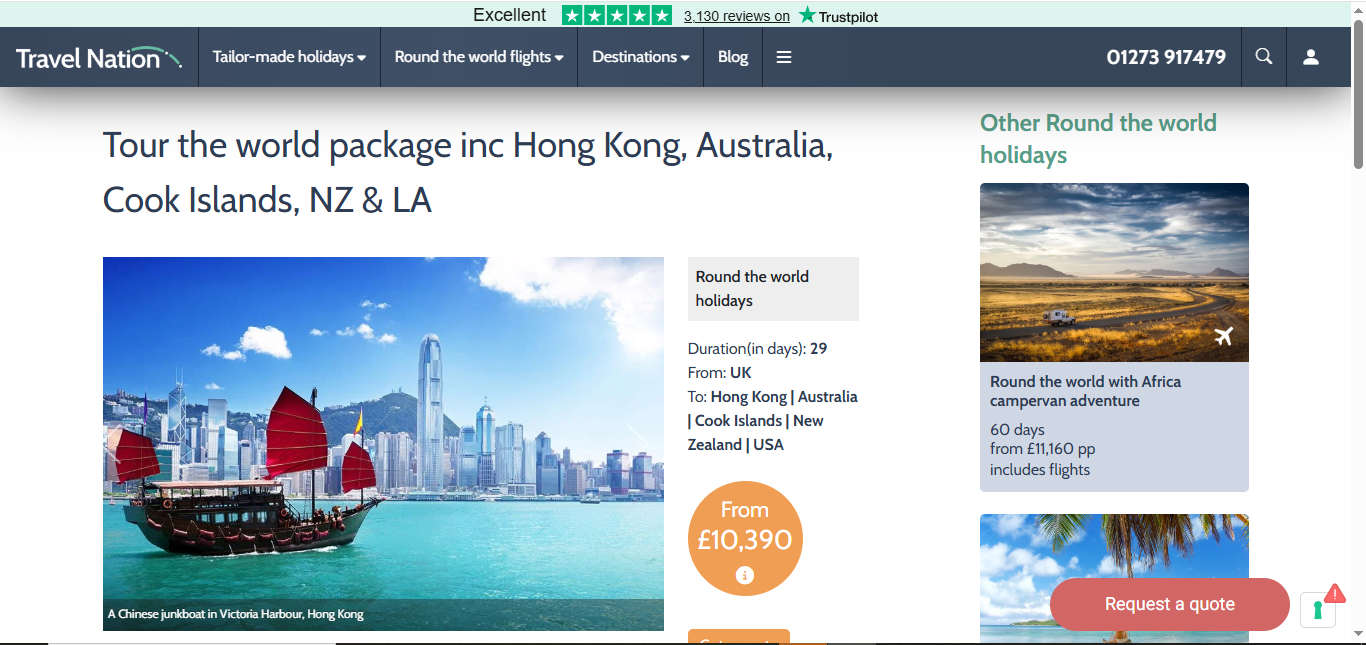The width and height of the screenshot is (1366, 645).
Task: Open the user account icon
Action: coord(1310,57)
